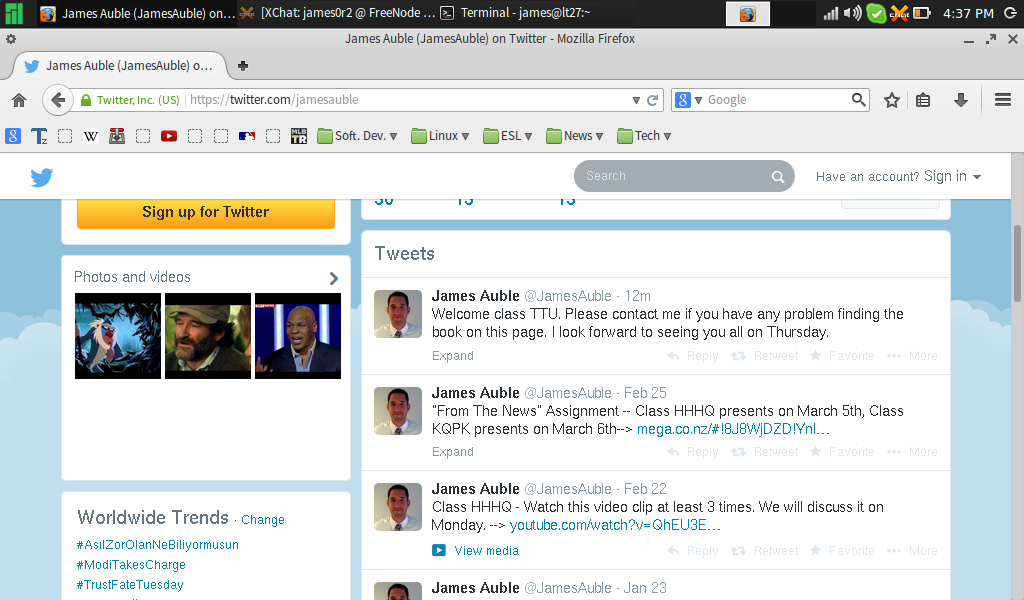Switch to Terminal taskbar window
The image size is (1024, 600).
515,13
